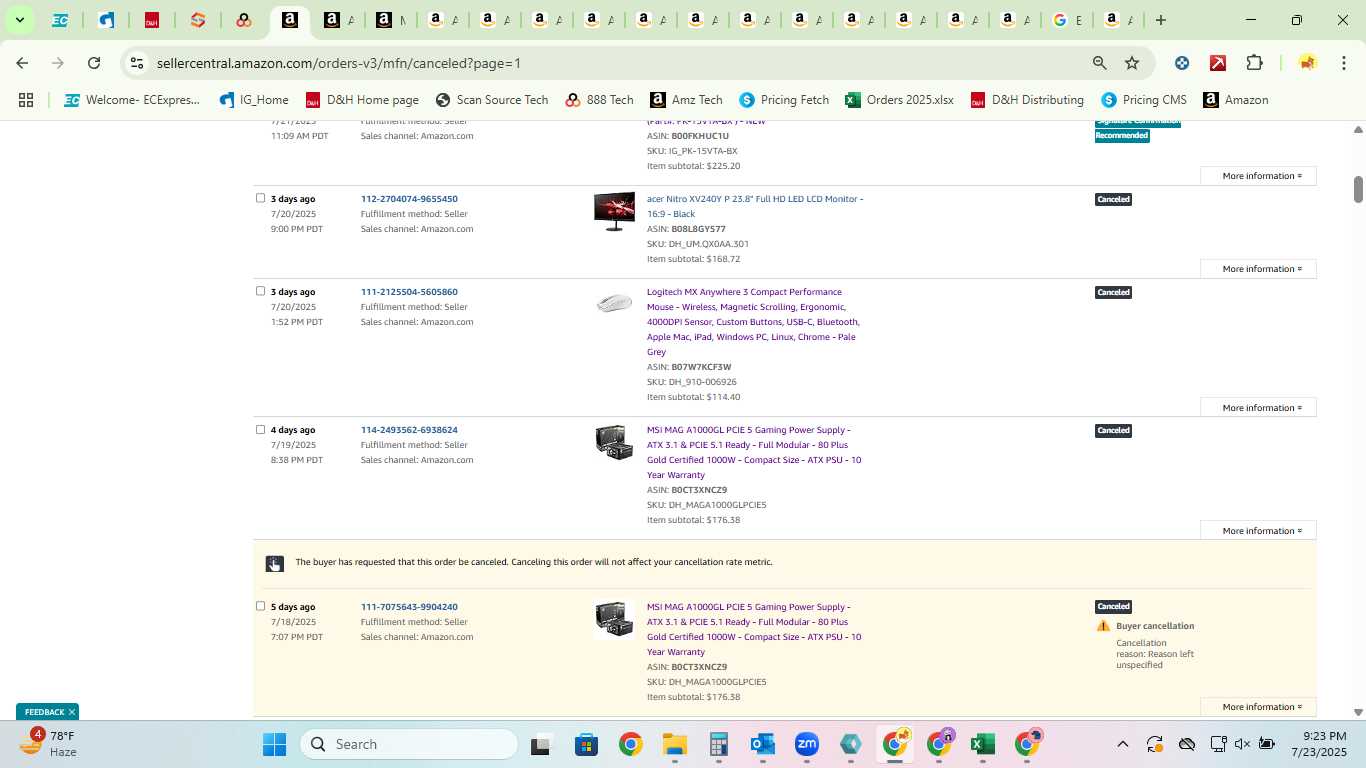Viewport: 1366px width, 768px height.
Task: Reload the Seller Central page
Action: point(94,63)
